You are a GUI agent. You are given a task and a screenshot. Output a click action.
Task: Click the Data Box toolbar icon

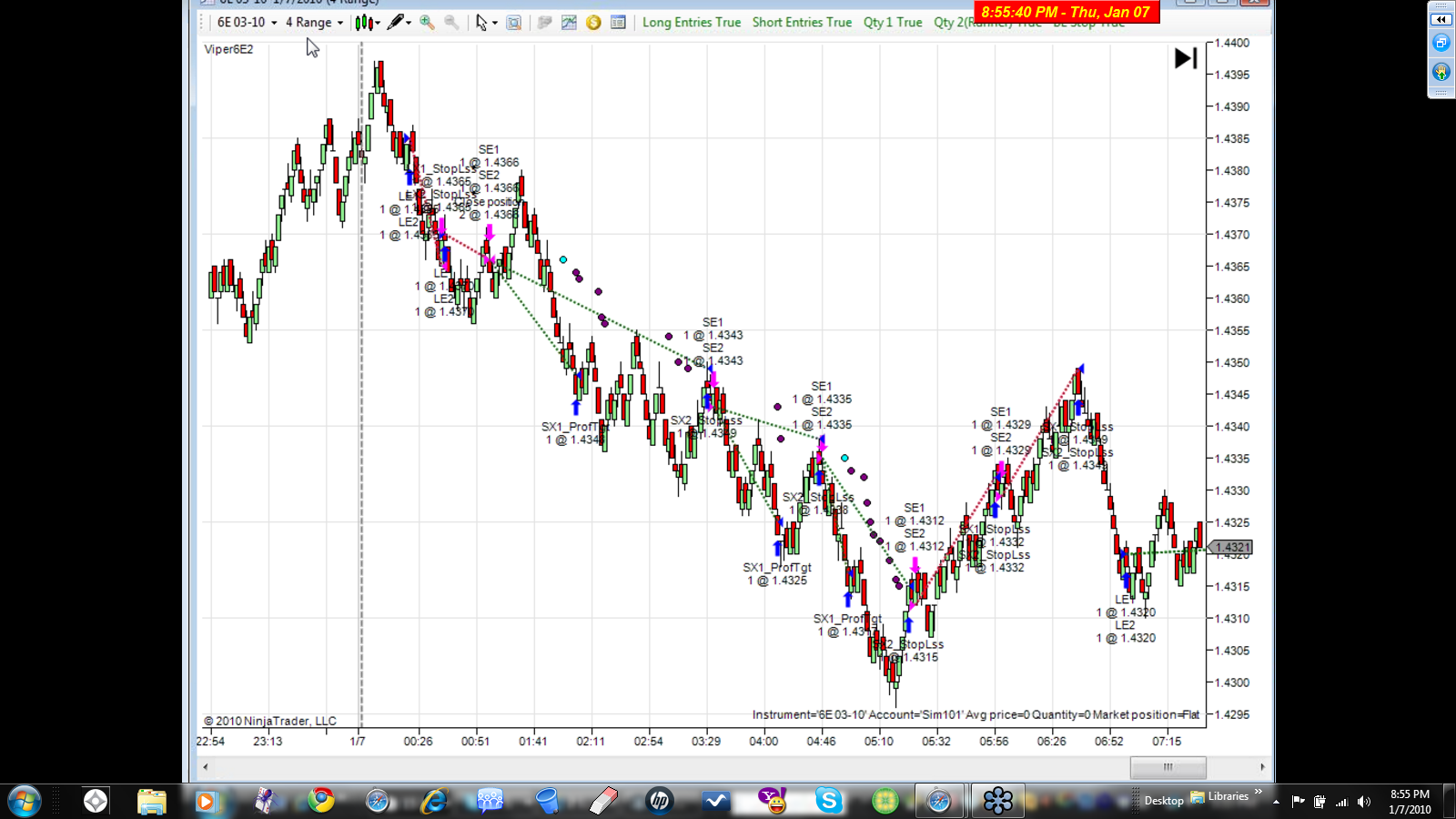[x=514, y=23]
